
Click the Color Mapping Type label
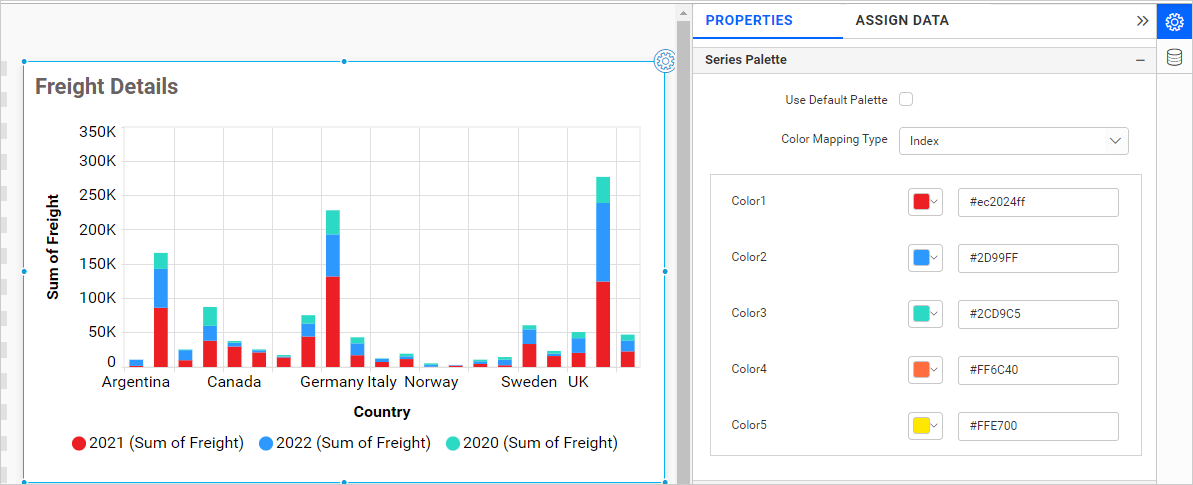834,139
